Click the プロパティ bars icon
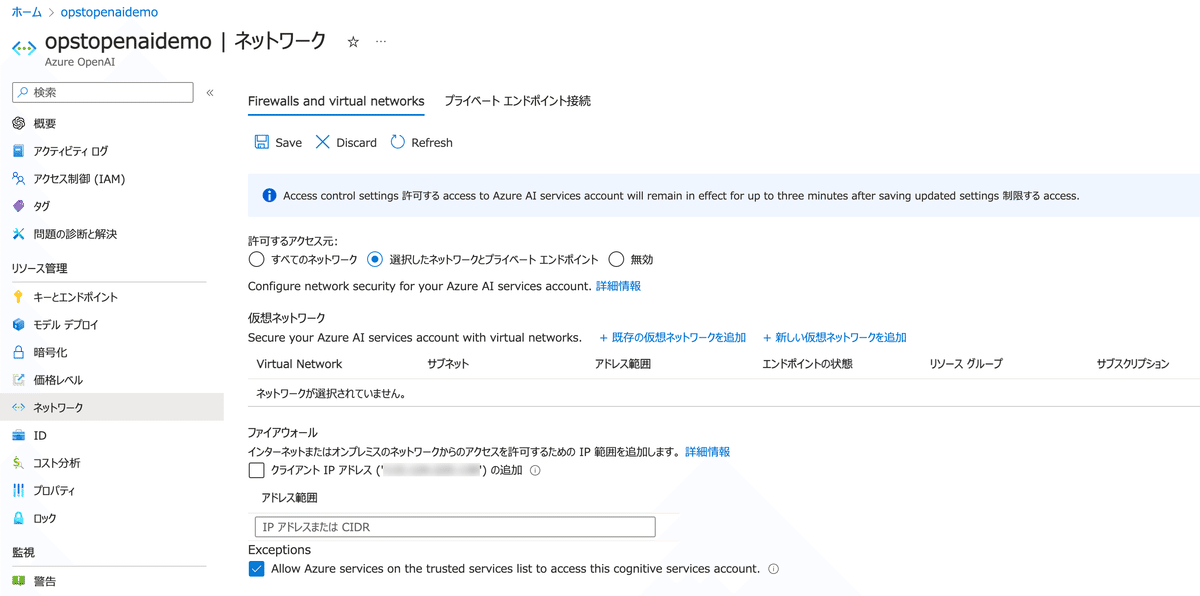Viewport: 1200px width, 596px height. tap(18, 491)
